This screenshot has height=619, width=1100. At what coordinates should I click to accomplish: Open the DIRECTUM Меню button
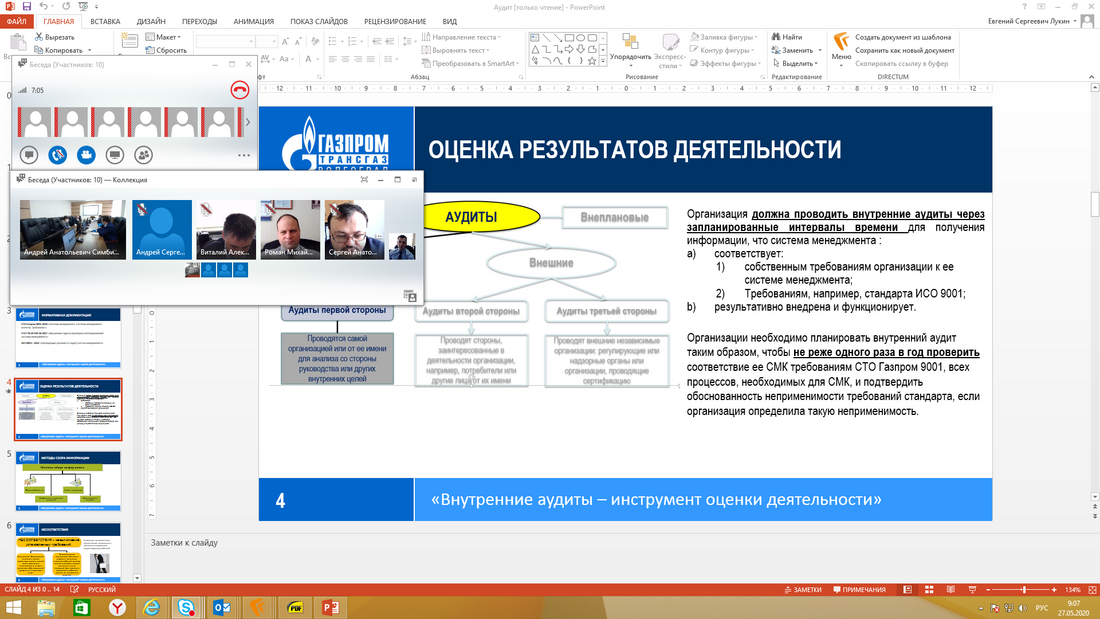[x=841, y=48]
